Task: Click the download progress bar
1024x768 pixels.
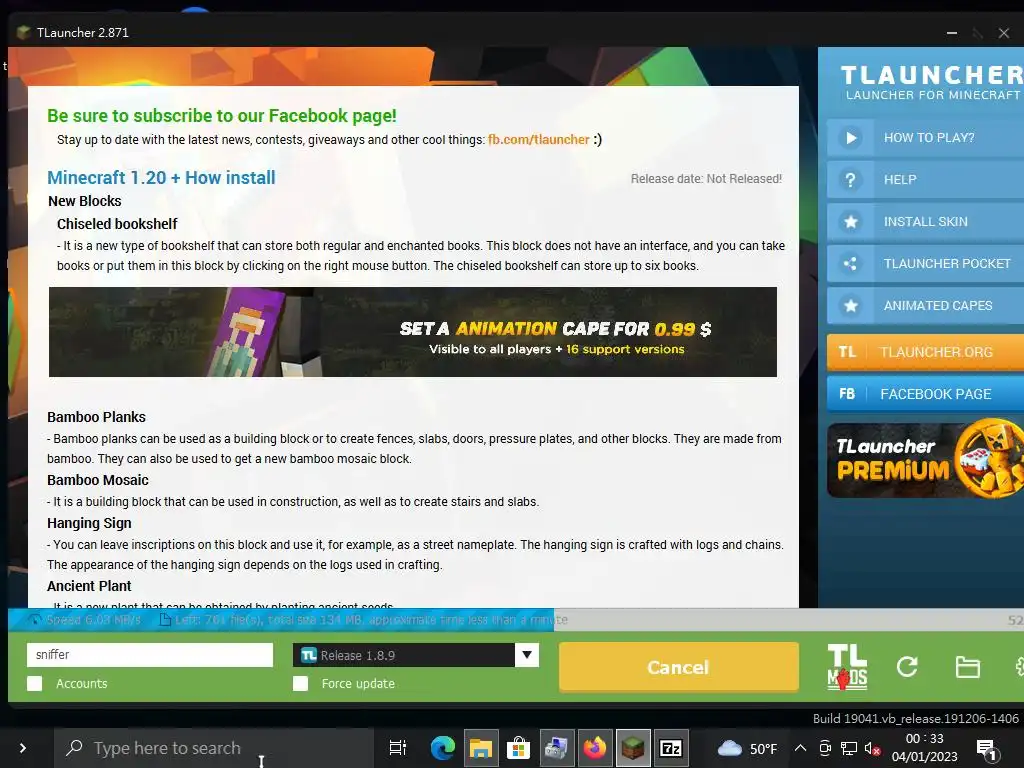Action: coord(516,620)
